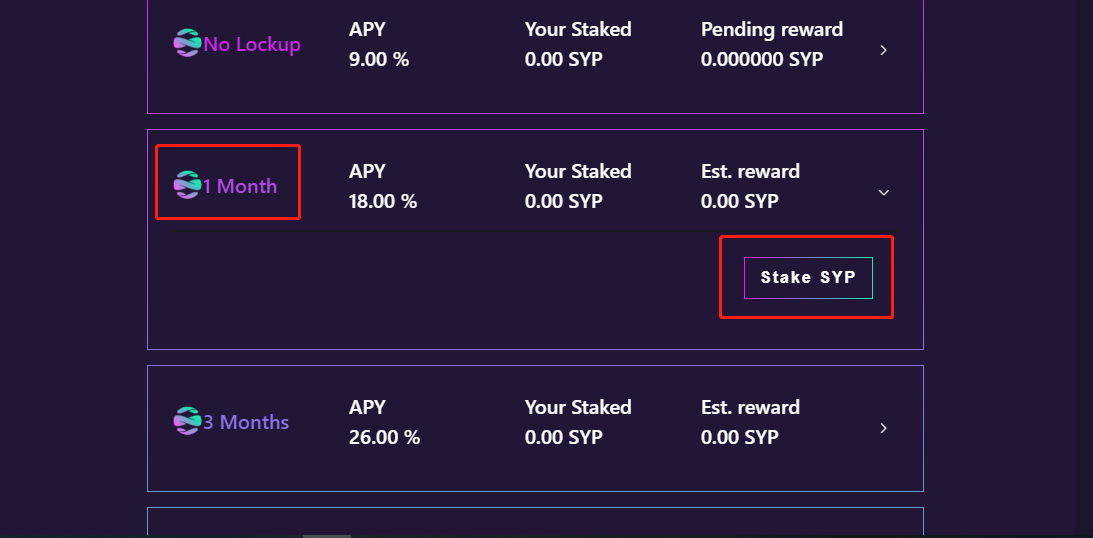Image resolution: width=1093 pixels, height=538 pixels.
Task: Click Pending reward 0.000000 SYP amount
Action: coord(762,59)
